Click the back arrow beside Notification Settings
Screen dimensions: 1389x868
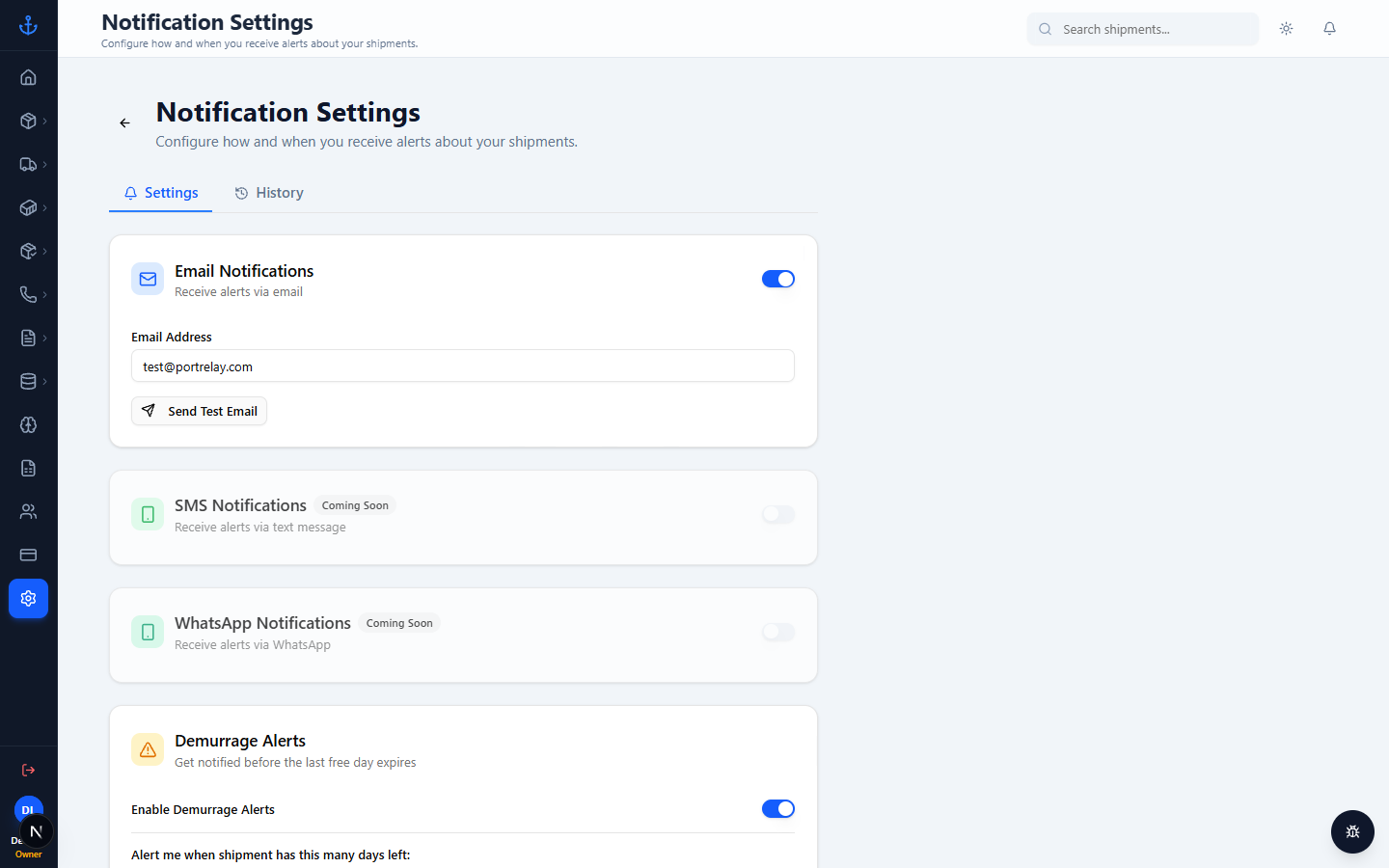pos(124,122)
